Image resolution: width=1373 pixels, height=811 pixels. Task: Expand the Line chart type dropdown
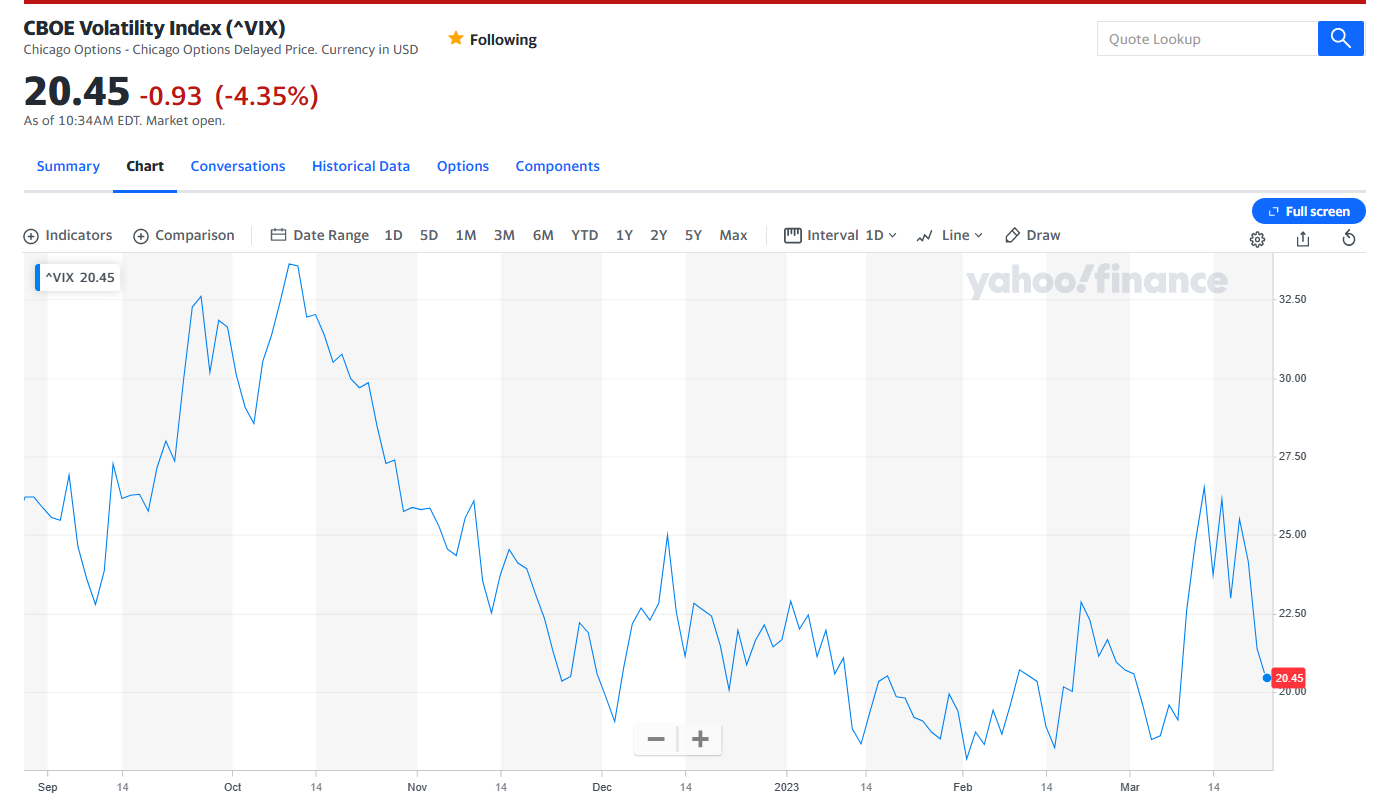click(x=949, y=235)
